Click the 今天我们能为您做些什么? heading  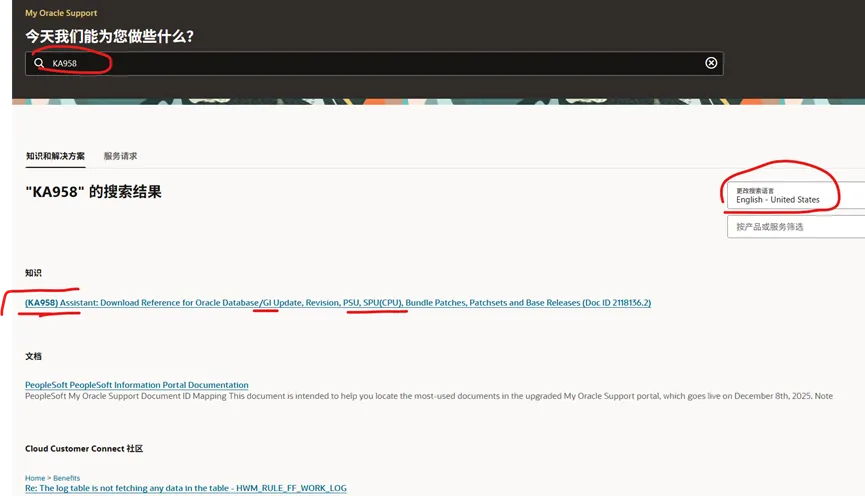[109, 36]
